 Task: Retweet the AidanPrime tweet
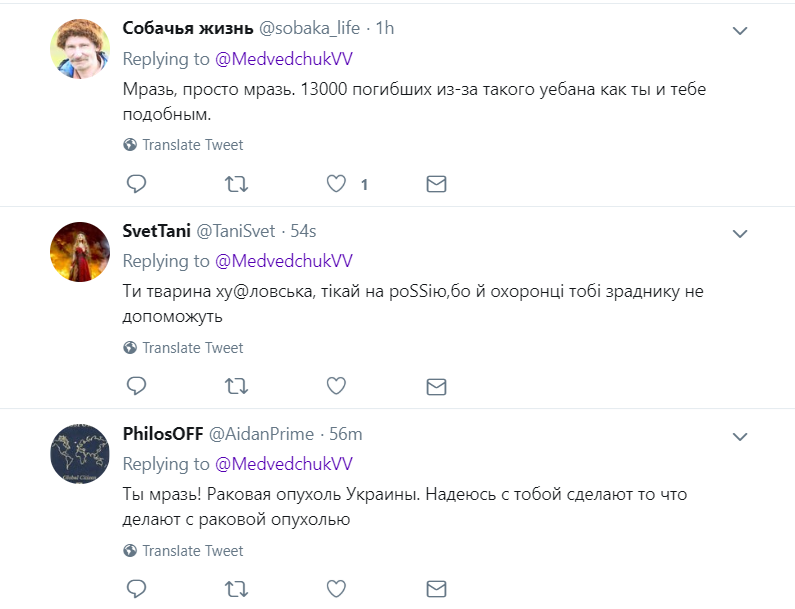coord(237,588)
